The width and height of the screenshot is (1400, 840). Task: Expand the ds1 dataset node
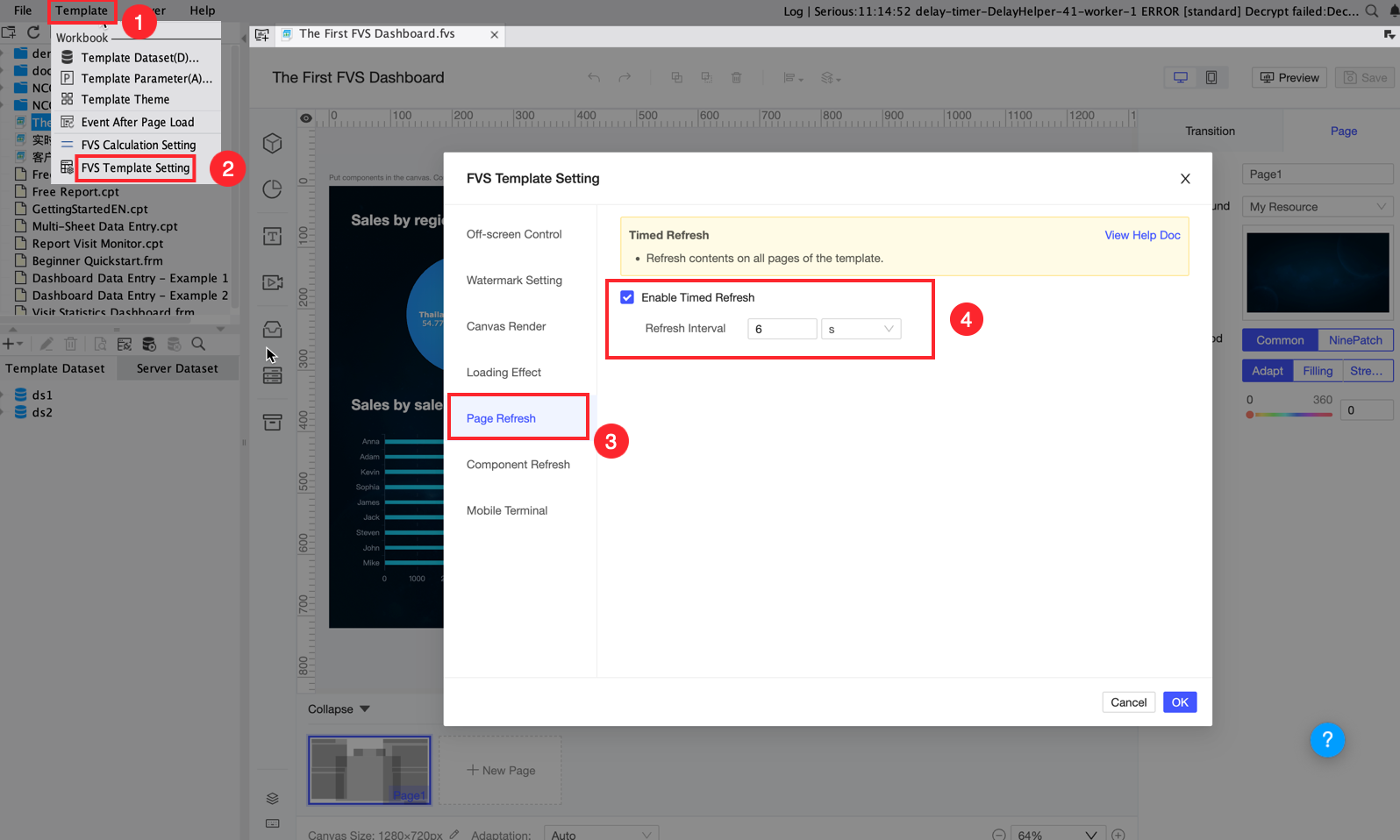click(x=2, y=395)
